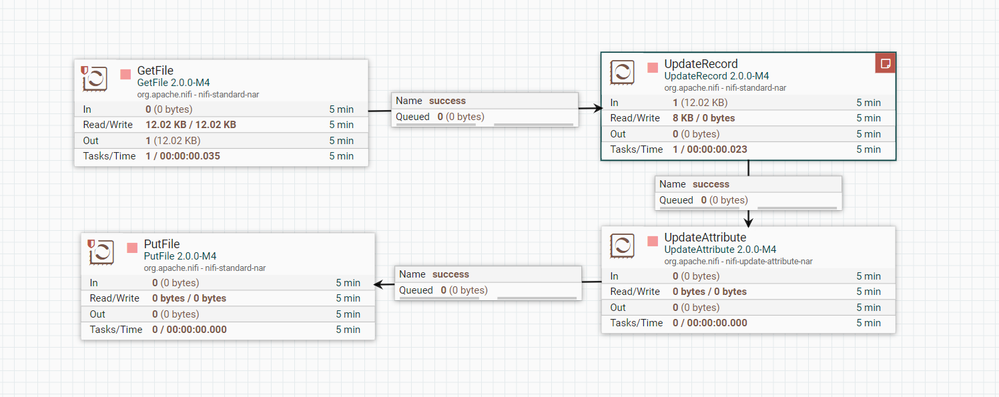999x397 pixels.
Task: Click the stopped status square on PutFile
Action: (x=133, y=248)
